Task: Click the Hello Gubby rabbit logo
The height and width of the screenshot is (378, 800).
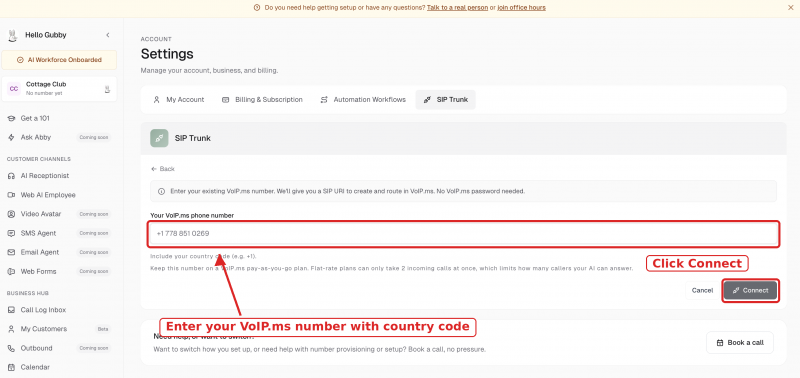Action: tap(13, 35)
